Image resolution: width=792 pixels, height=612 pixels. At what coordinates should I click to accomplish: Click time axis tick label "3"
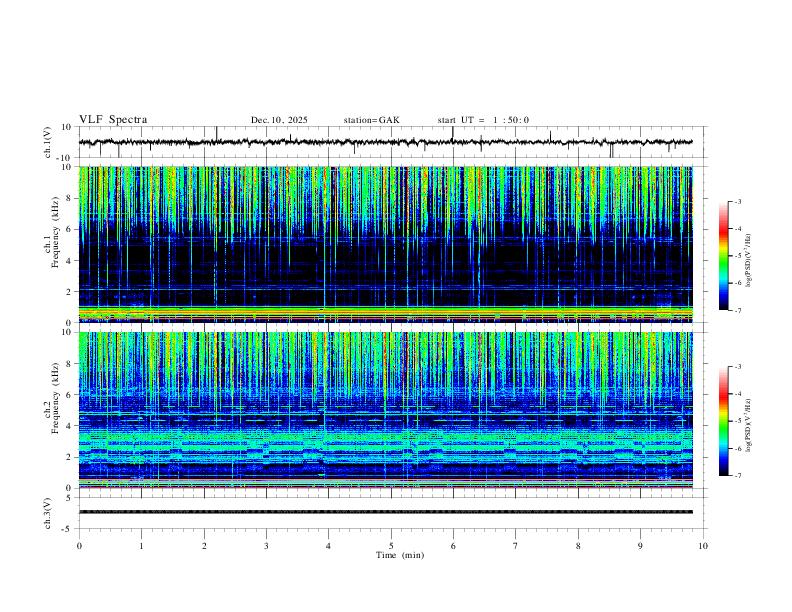pos(266,546)
